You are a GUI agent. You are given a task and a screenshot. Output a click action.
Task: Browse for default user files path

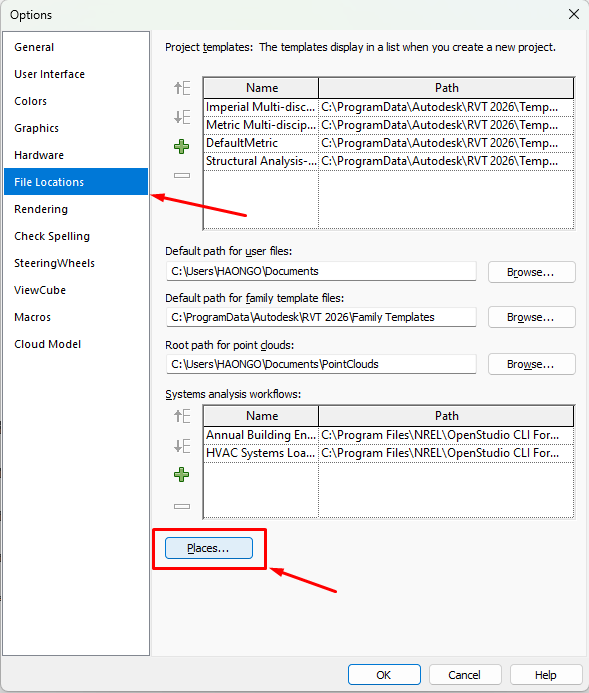pos(532,272)
